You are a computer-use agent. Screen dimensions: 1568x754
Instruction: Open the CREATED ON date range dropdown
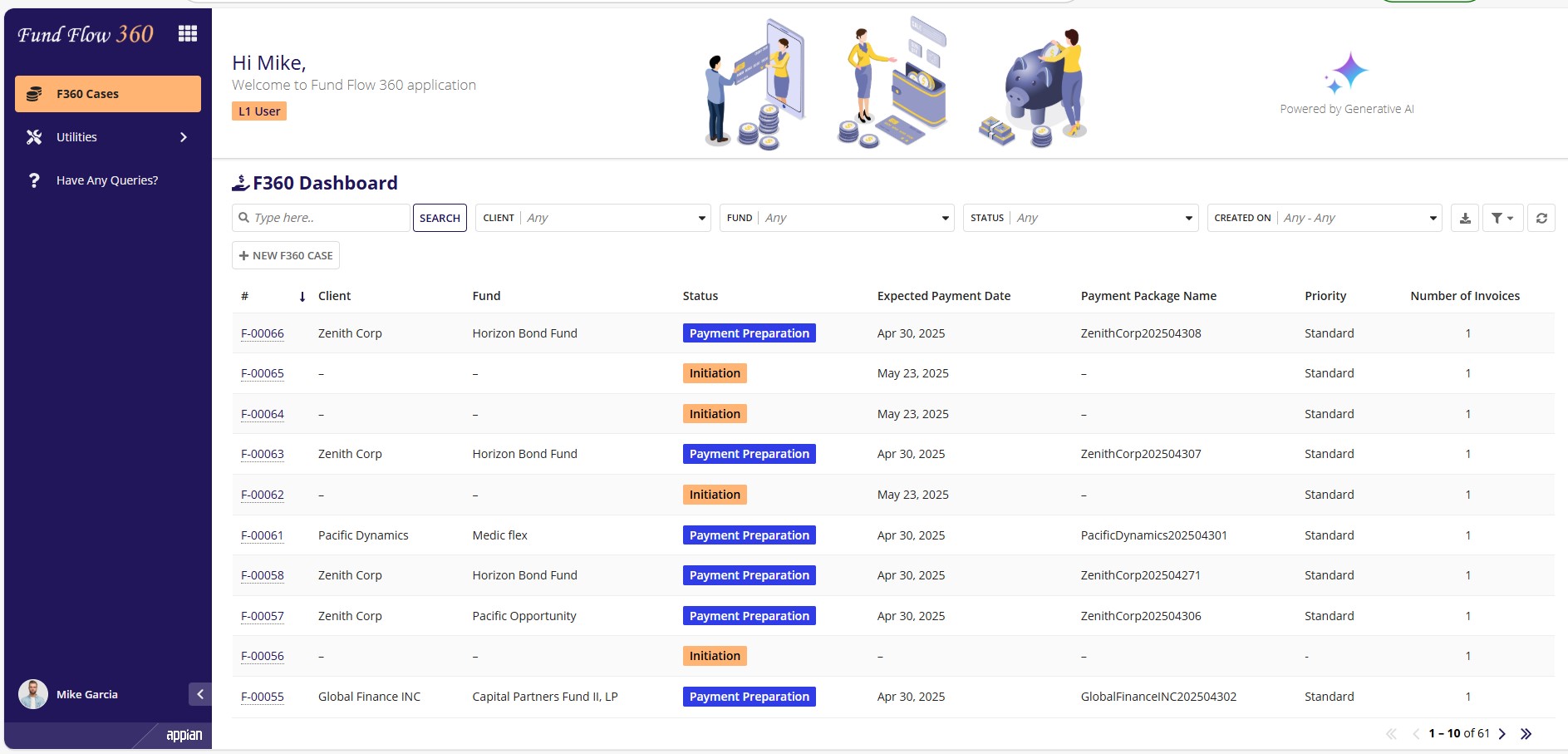(x=1325, y=218)
